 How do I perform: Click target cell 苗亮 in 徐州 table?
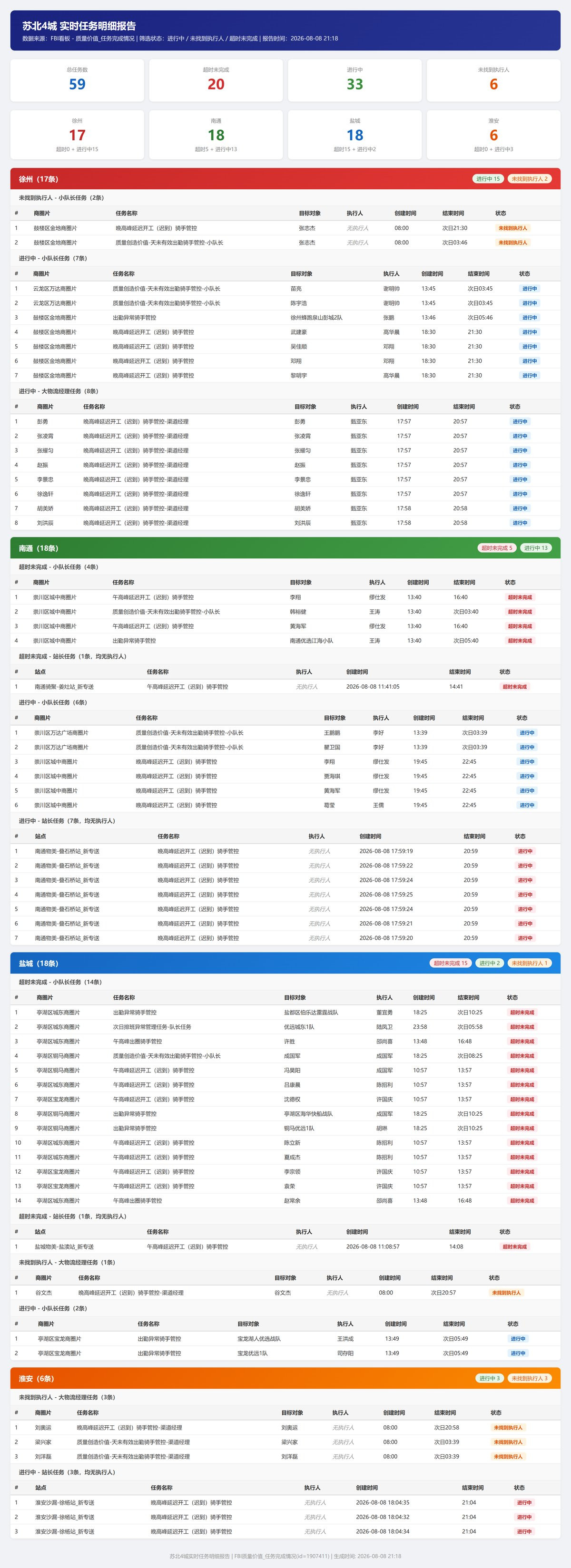tap(296, 289)
